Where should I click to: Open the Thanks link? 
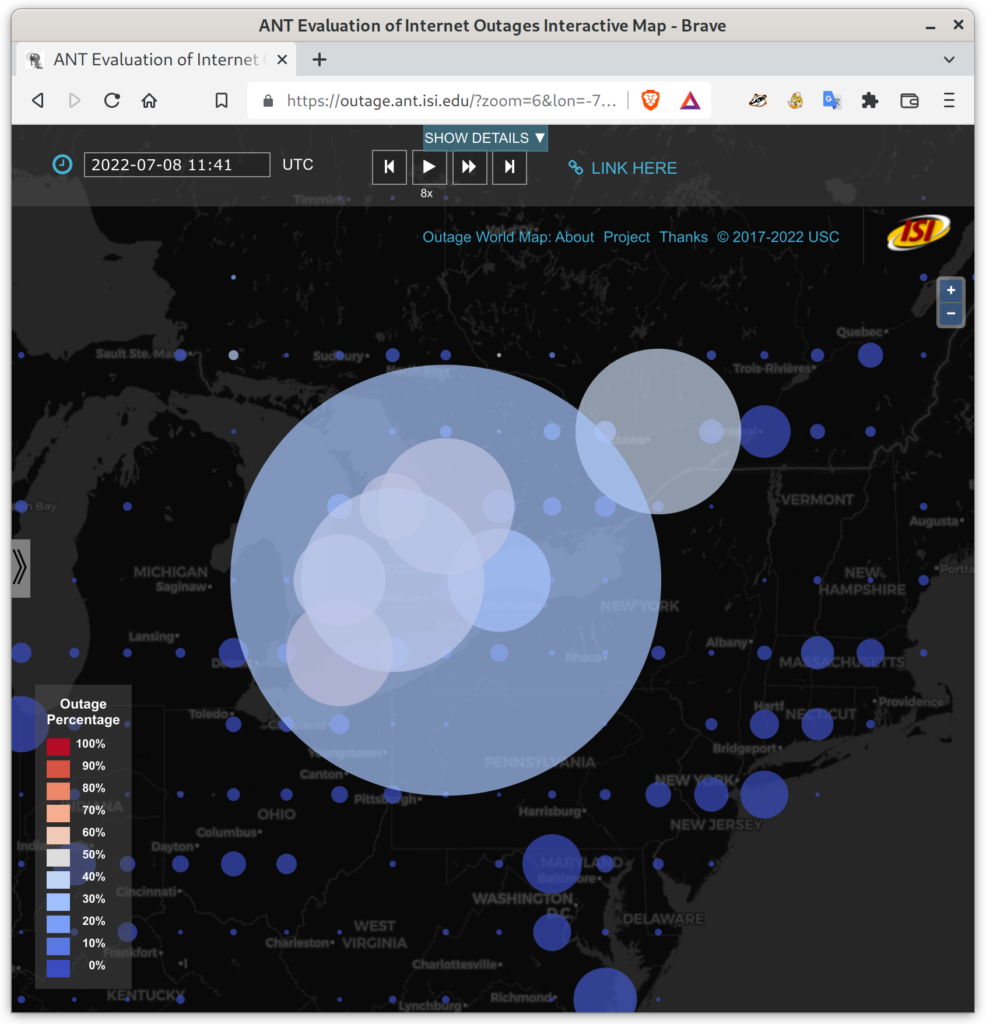(x=683, y=237)
